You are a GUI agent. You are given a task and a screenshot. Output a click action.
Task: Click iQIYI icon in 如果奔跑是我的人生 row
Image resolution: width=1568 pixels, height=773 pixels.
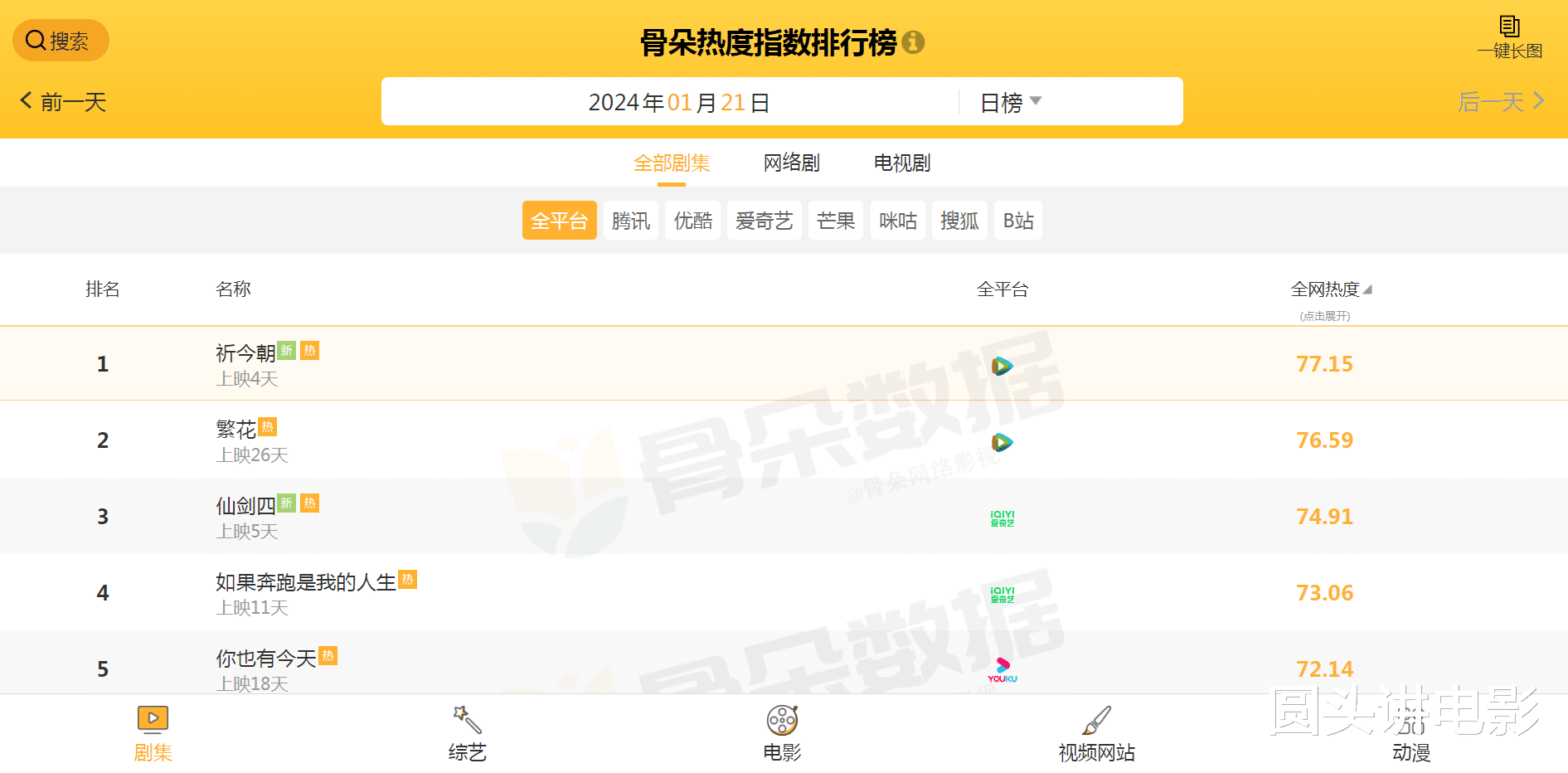pos(1002,595)
